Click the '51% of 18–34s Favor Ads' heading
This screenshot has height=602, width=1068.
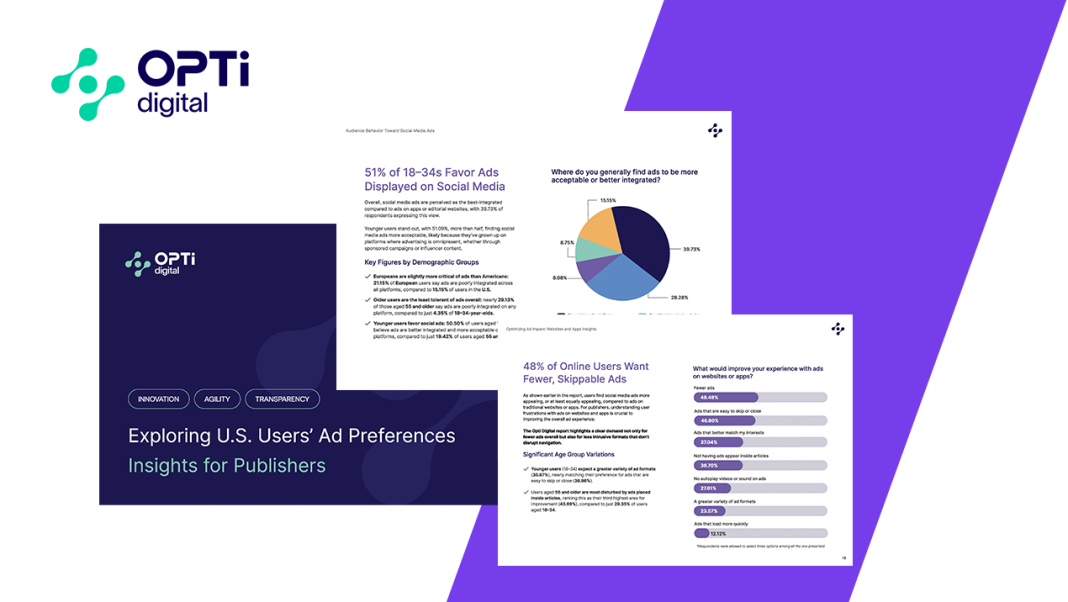435,179
